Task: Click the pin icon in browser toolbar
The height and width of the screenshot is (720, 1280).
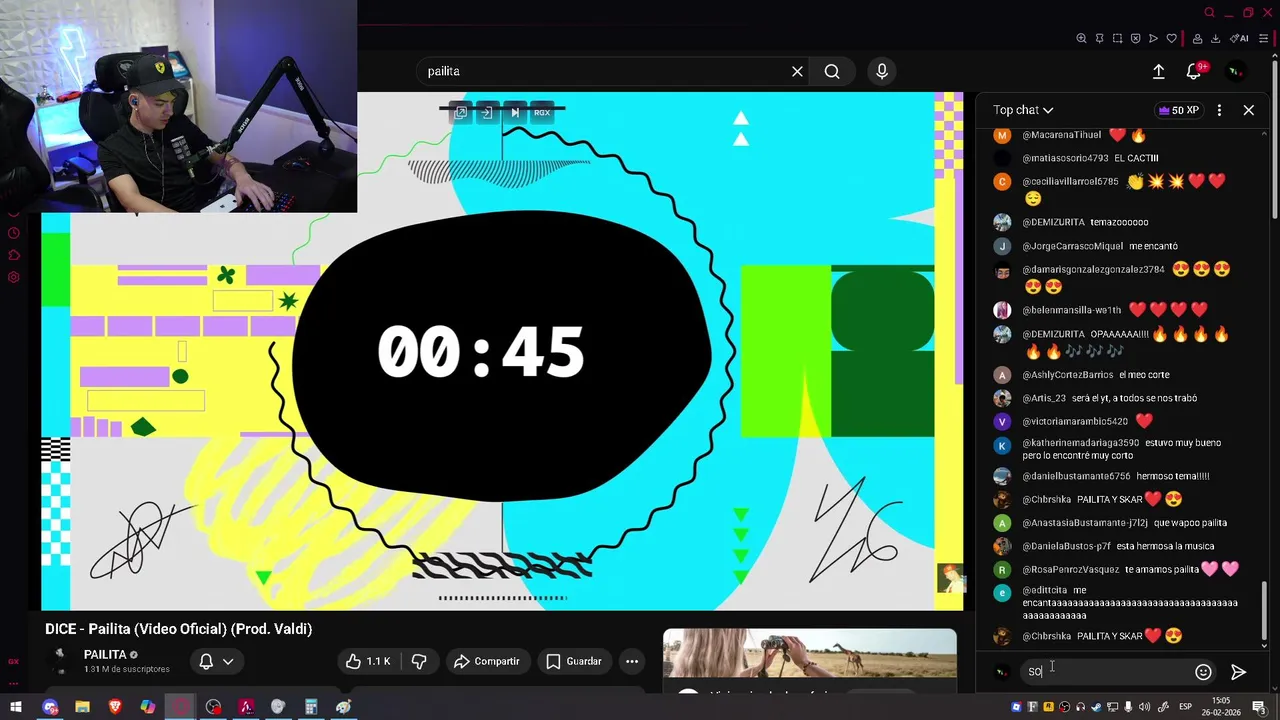Action: 1099,39
